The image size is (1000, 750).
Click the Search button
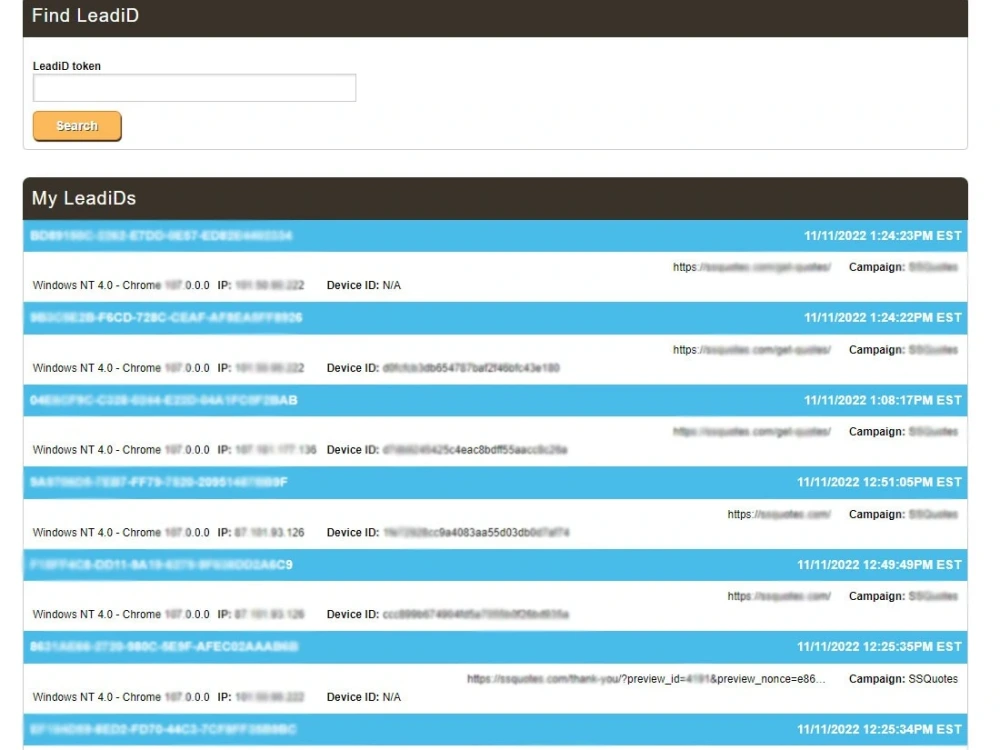(76, 126)
